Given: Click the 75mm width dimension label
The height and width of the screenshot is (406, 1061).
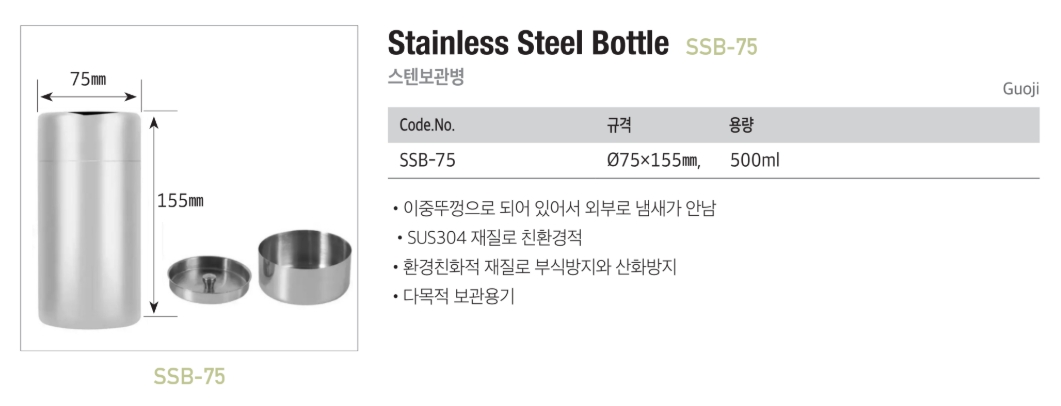Looking at the screenshot, I should [88, 79].
